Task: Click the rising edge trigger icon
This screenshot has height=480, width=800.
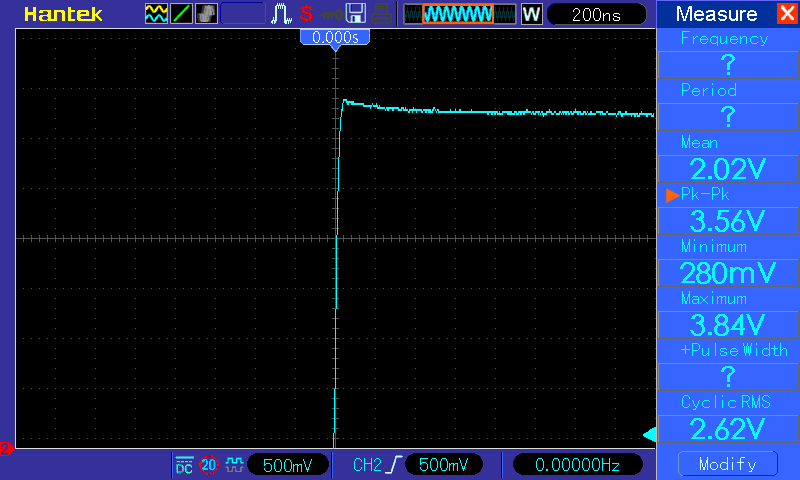Action: [394, 465]
